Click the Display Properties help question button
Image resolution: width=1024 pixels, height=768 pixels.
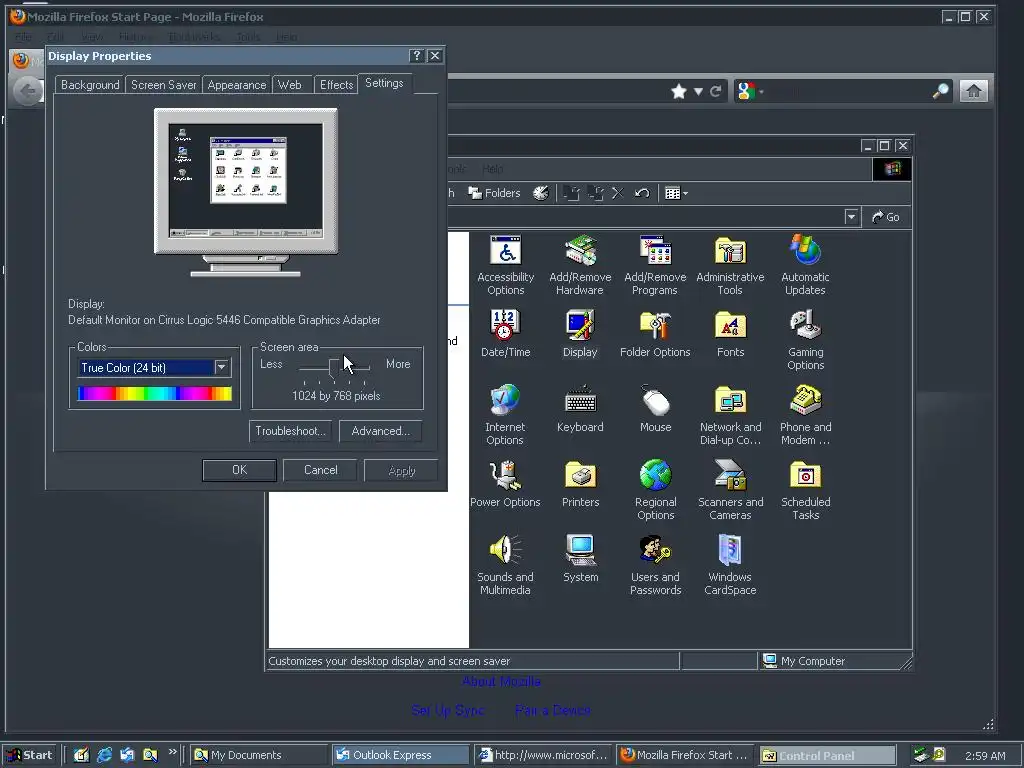click(x=417, y=56)
